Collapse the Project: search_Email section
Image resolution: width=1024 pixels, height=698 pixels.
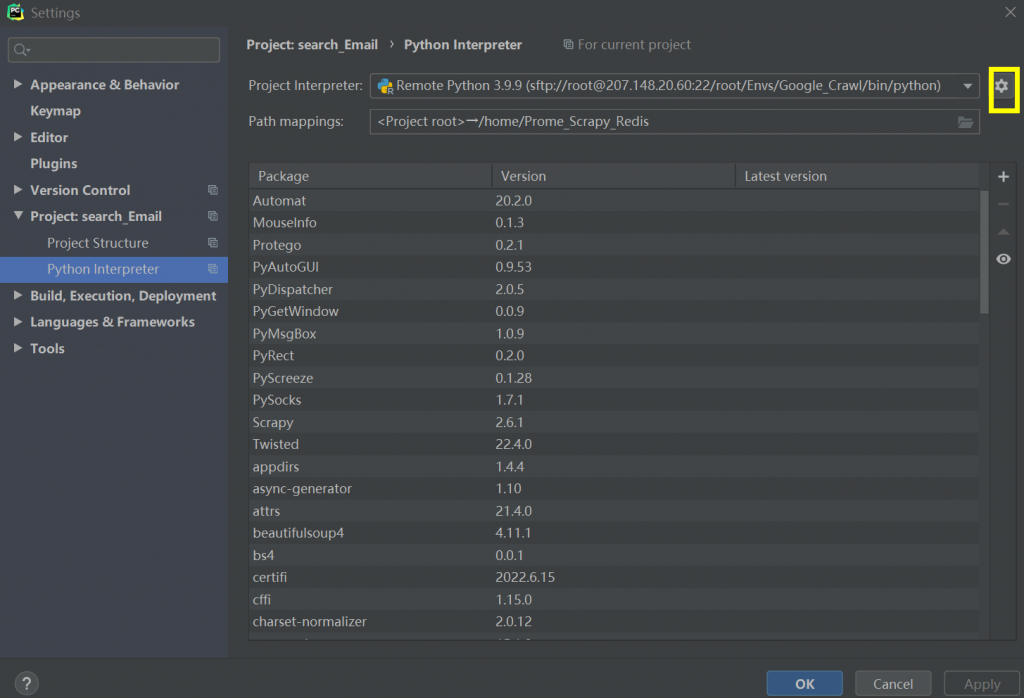pos(18,216)
